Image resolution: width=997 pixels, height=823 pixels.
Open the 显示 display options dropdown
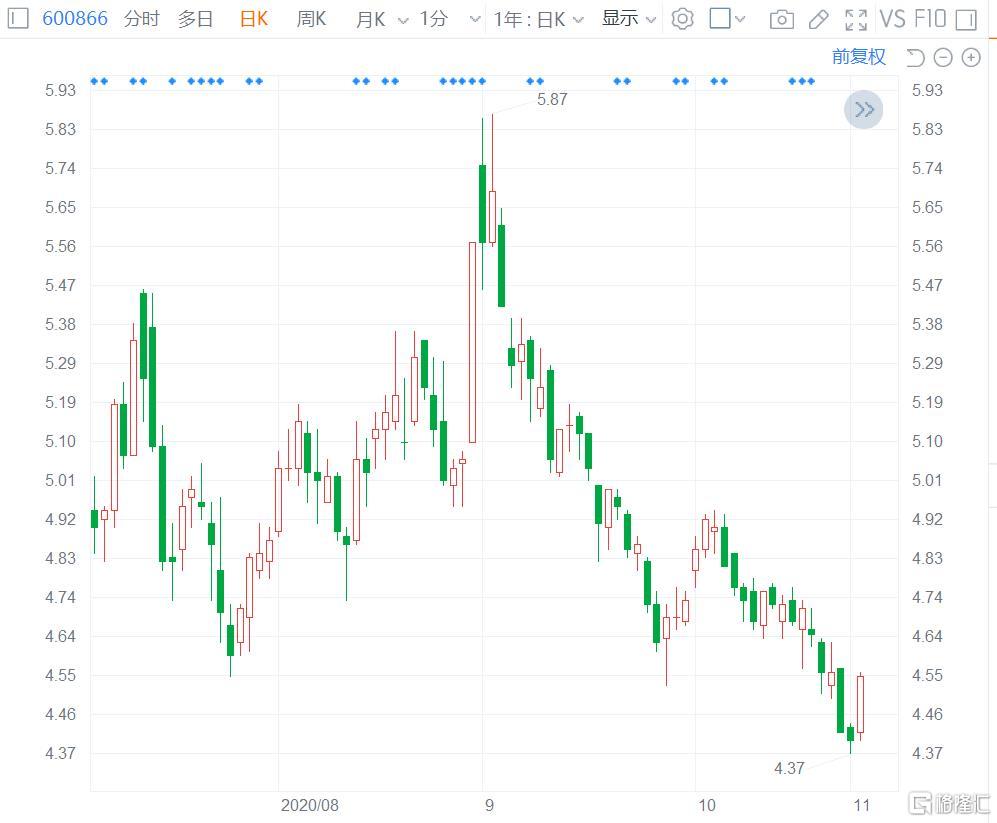[x=629, y=19]
